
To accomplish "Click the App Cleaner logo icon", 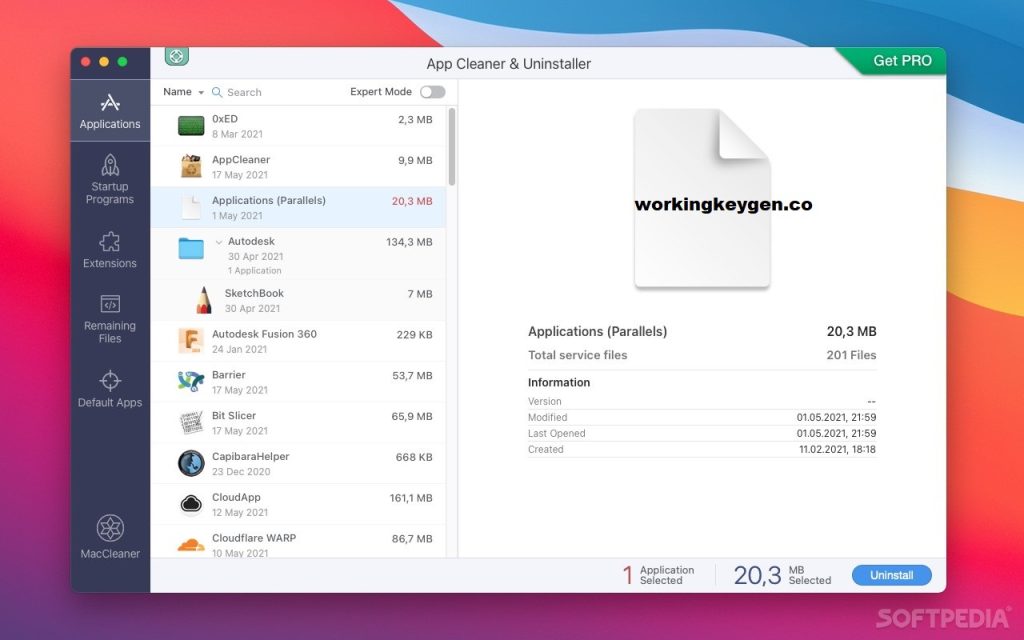I will (176, 57).
